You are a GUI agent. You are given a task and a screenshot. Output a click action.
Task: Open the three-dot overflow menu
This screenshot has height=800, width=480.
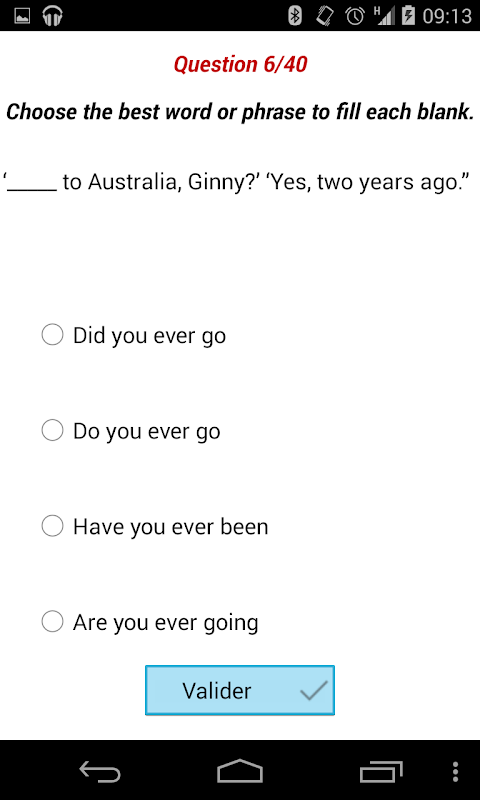coord(456,771)
